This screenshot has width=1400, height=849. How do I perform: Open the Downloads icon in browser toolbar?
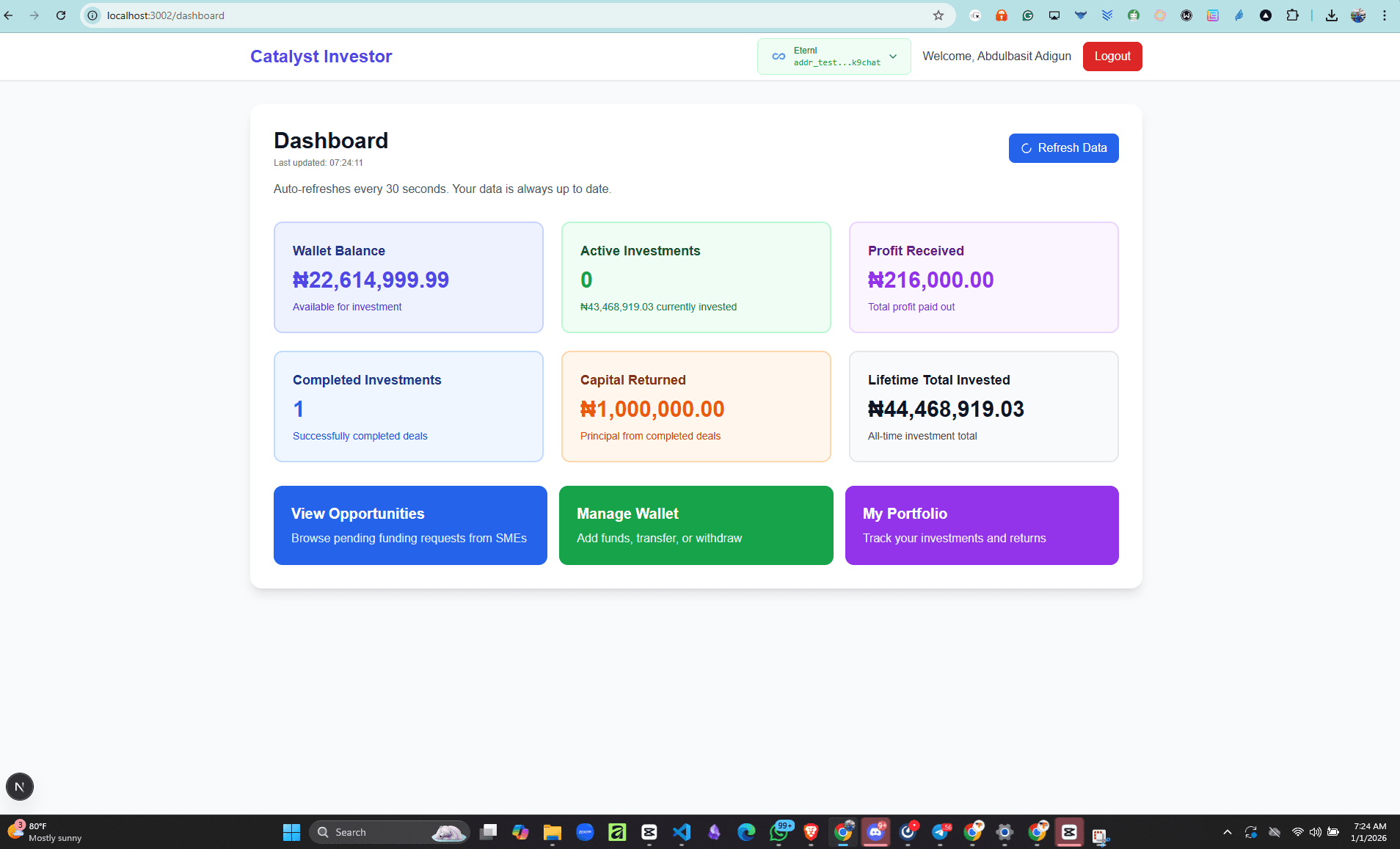(x=1330, y=15)
